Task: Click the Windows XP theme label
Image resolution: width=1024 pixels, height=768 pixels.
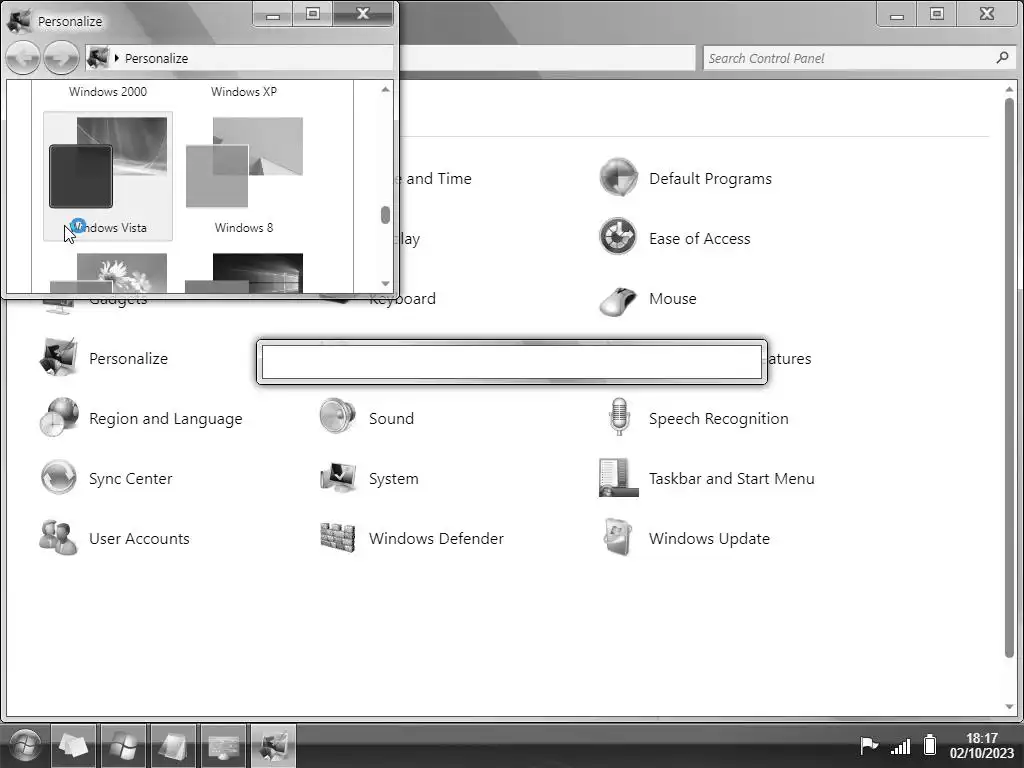Action: pos(244,91)
